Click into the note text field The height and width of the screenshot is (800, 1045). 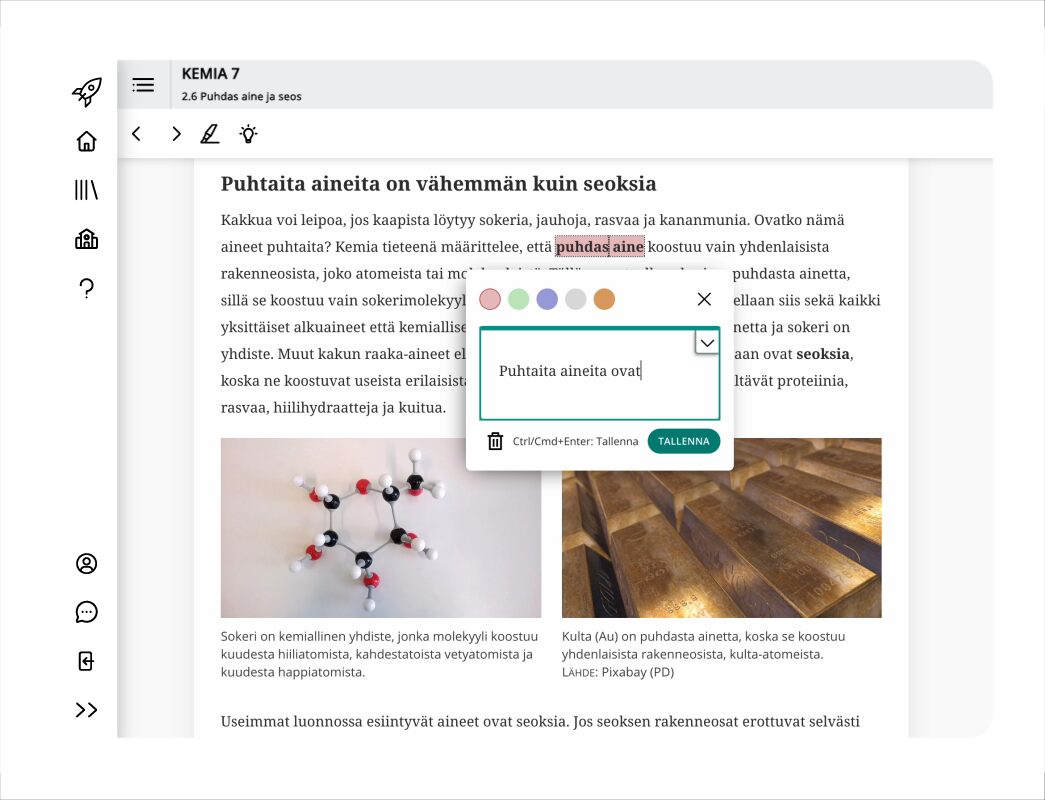point(600,373)
